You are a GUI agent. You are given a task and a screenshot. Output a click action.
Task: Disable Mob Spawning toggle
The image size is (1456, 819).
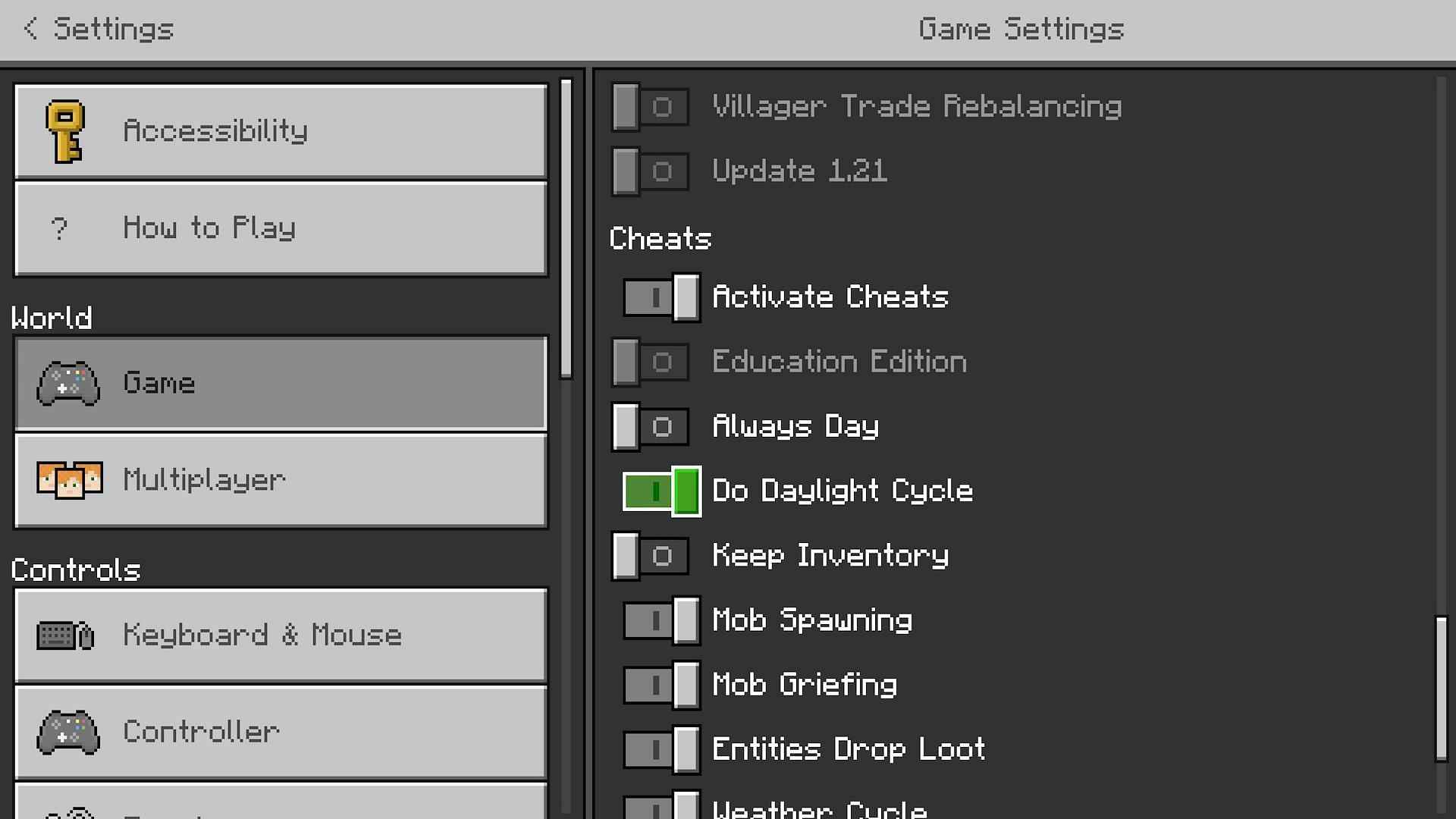tap(661, 620)
